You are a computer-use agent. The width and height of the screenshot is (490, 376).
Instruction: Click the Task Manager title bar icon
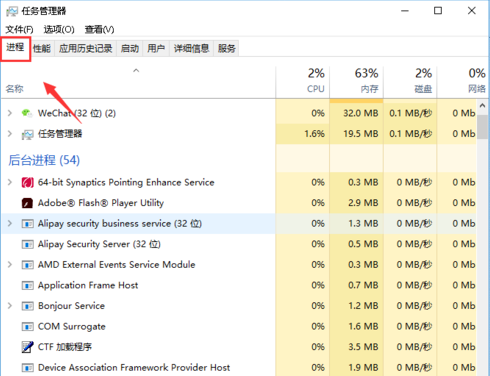(x=12, y=11)
